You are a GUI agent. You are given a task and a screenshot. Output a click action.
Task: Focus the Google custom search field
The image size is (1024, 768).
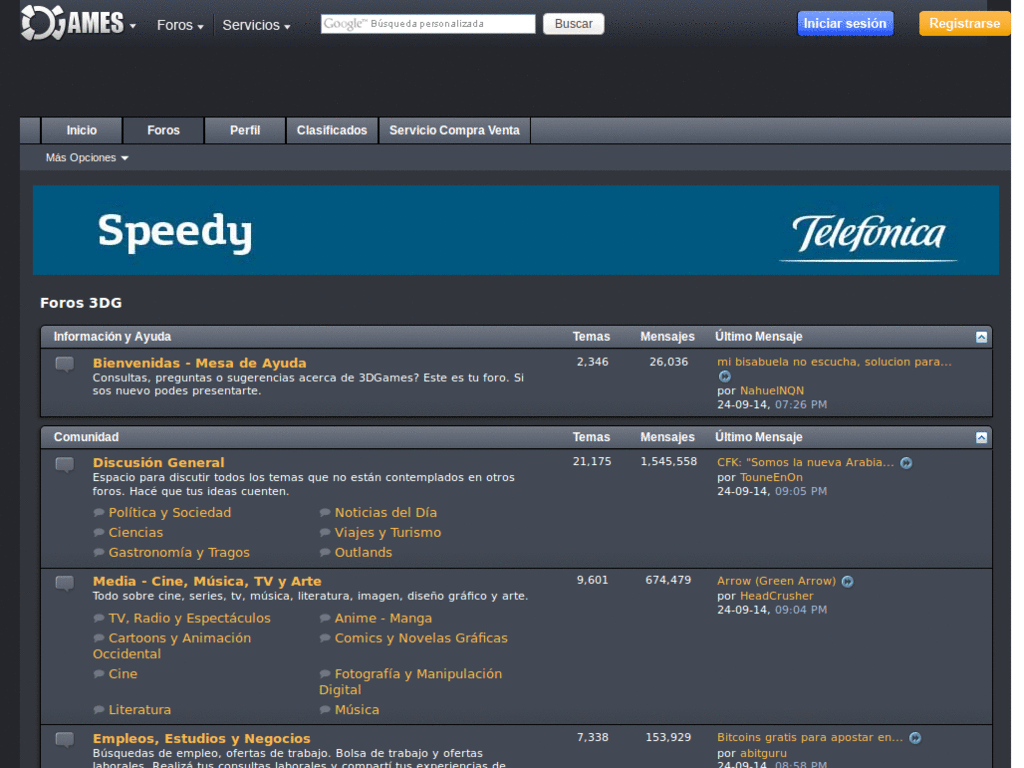point(428,24)
